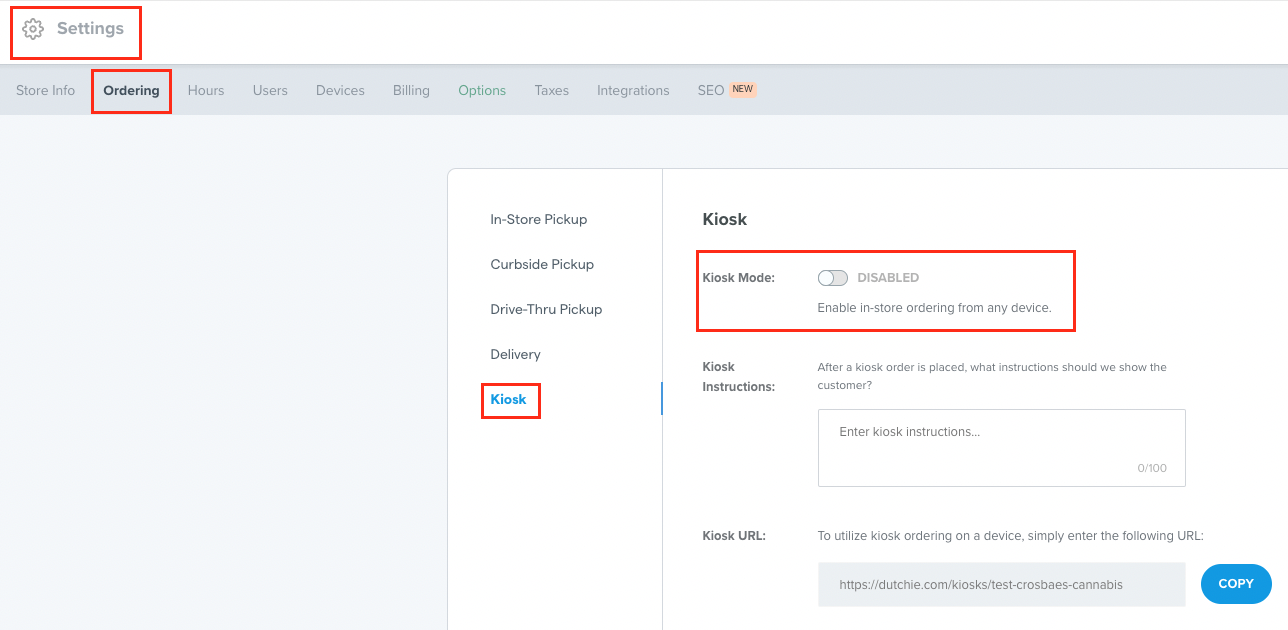Open the Taxes tab
The height and width of the screenshot is (630, 1288).
(x=551, y=90)
